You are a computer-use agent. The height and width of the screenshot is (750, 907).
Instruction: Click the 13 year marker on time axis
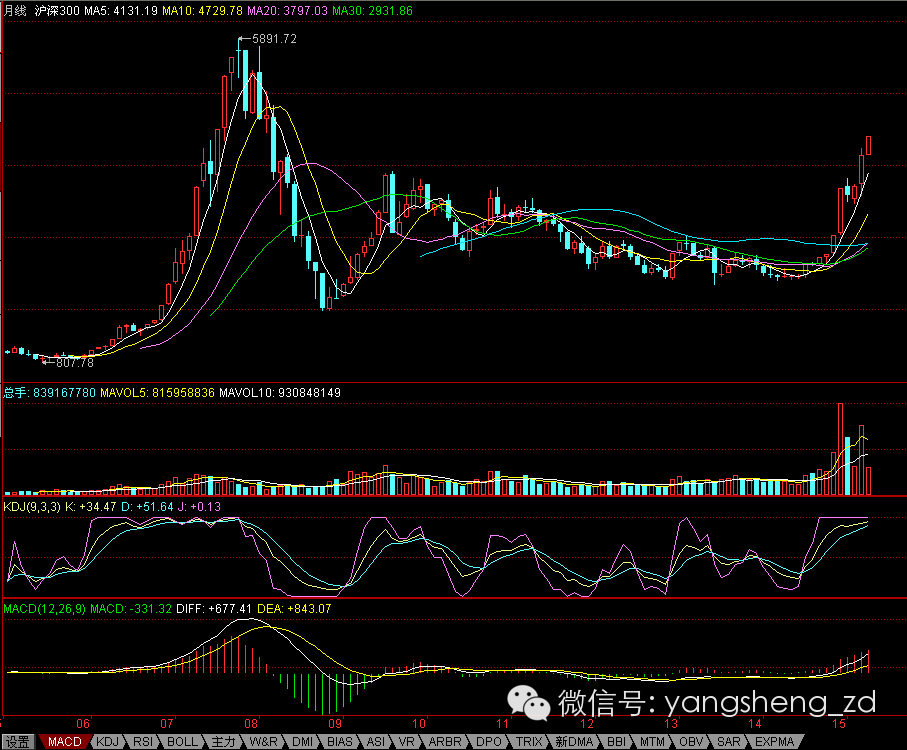pos(671,723)
